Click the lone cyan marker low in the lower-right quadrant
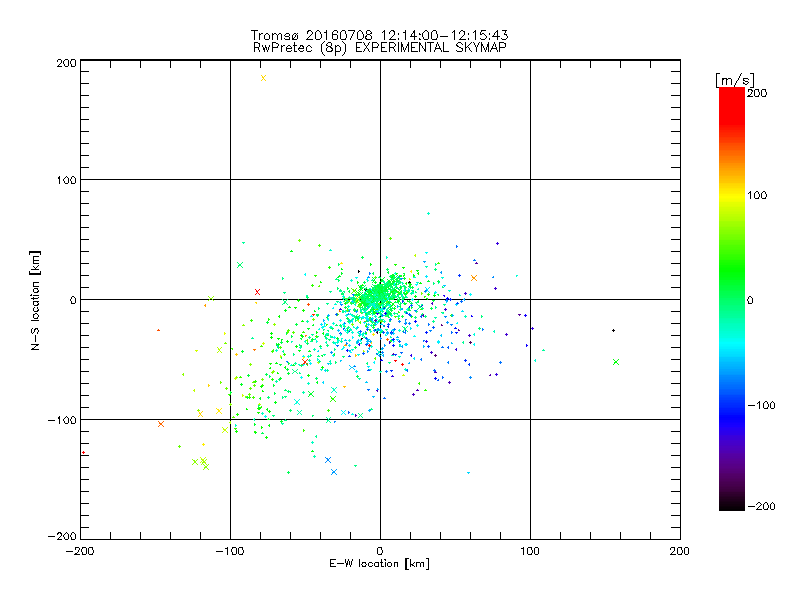 coord(468,473)
